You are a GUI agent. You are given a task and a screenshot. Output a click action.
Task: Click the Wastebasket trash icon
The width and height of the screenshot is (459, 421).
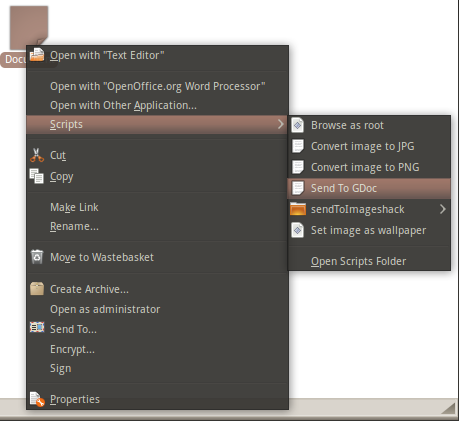(37, 257)
